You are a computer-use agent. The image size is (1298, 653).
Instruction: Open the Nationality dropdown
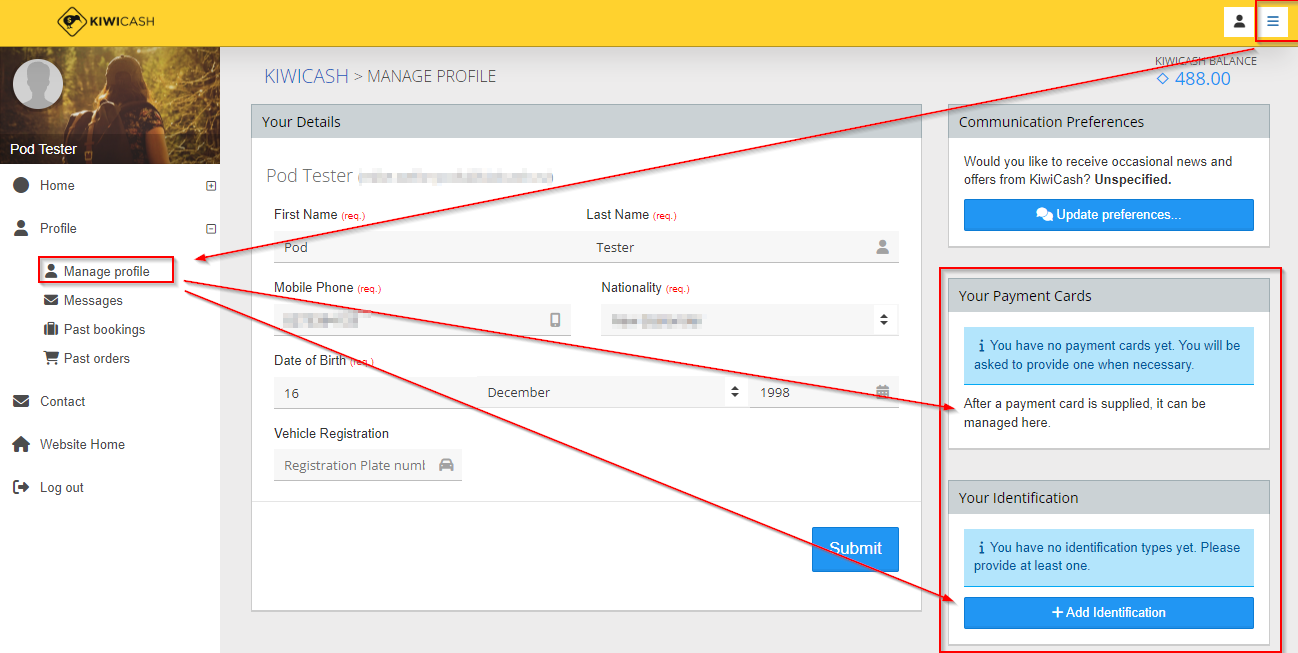749,320
